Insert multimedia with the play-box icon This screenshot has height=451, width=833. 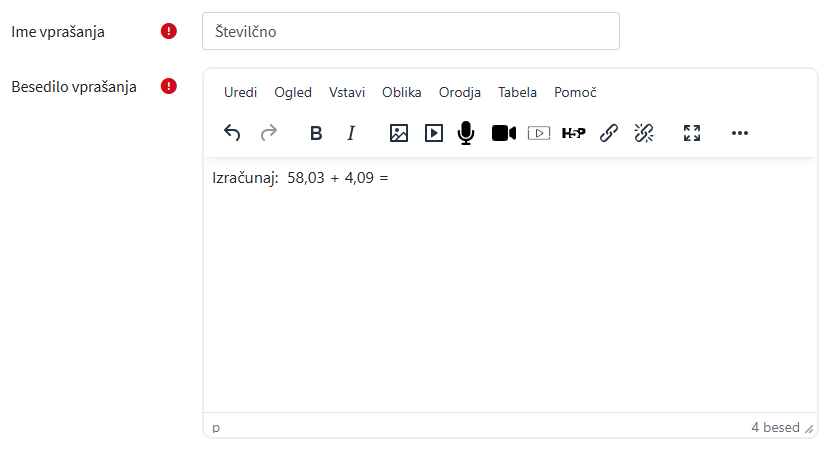click(x=434, y=133)
